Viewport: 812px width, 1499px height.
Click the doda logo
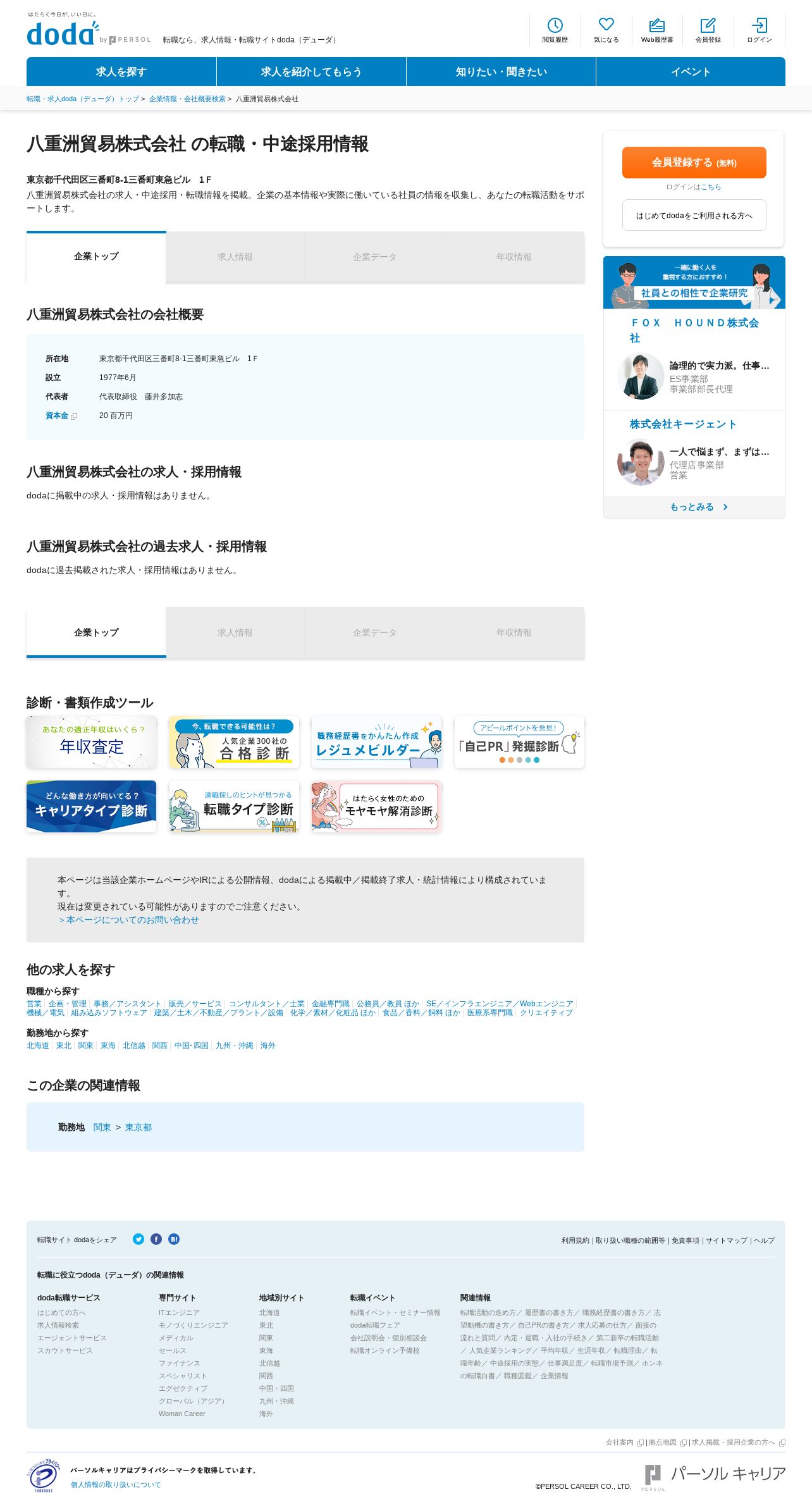[63, 34]
